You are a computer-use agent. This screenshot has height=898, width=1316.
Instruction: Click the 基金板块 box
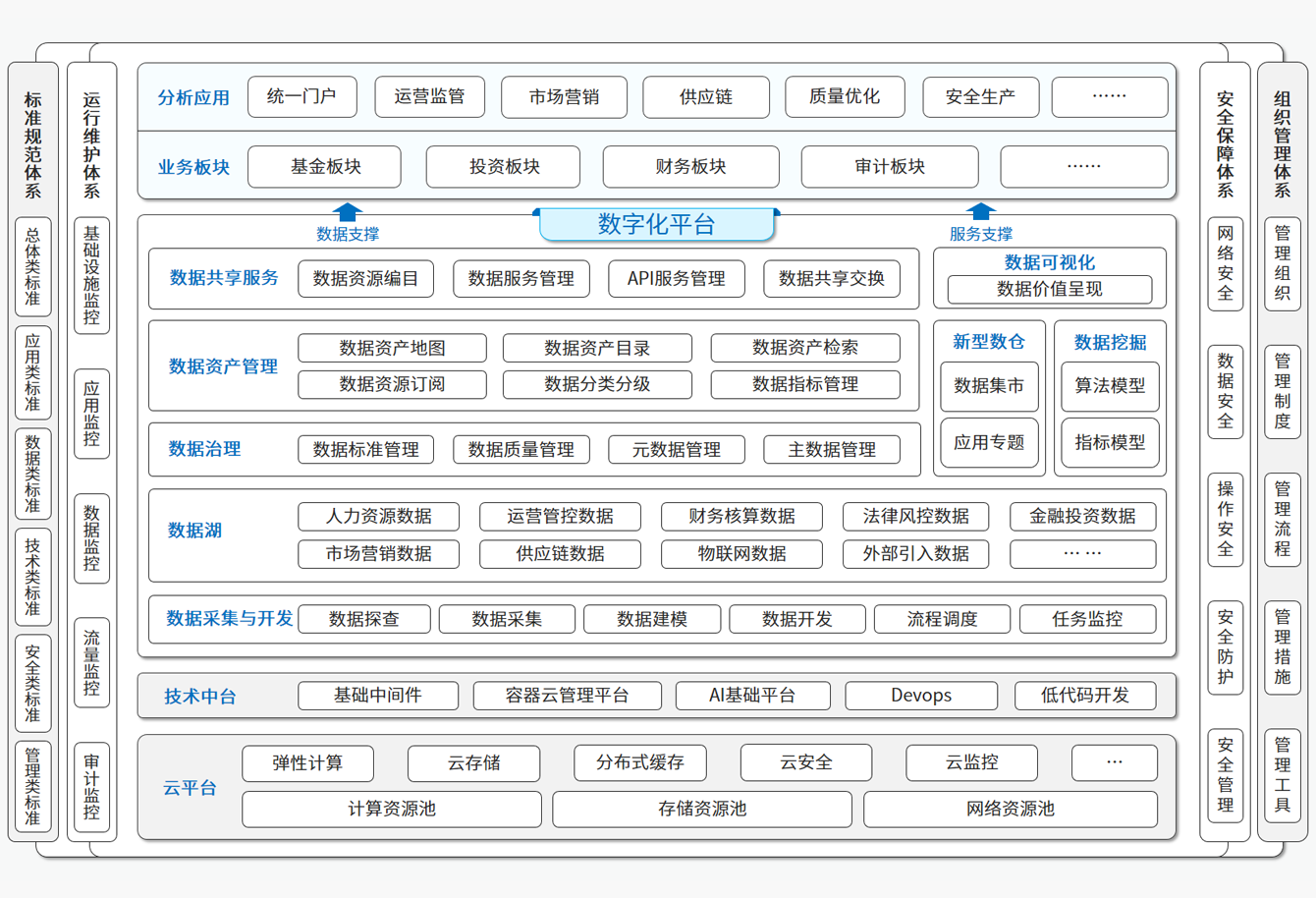(x=325, y=167)
